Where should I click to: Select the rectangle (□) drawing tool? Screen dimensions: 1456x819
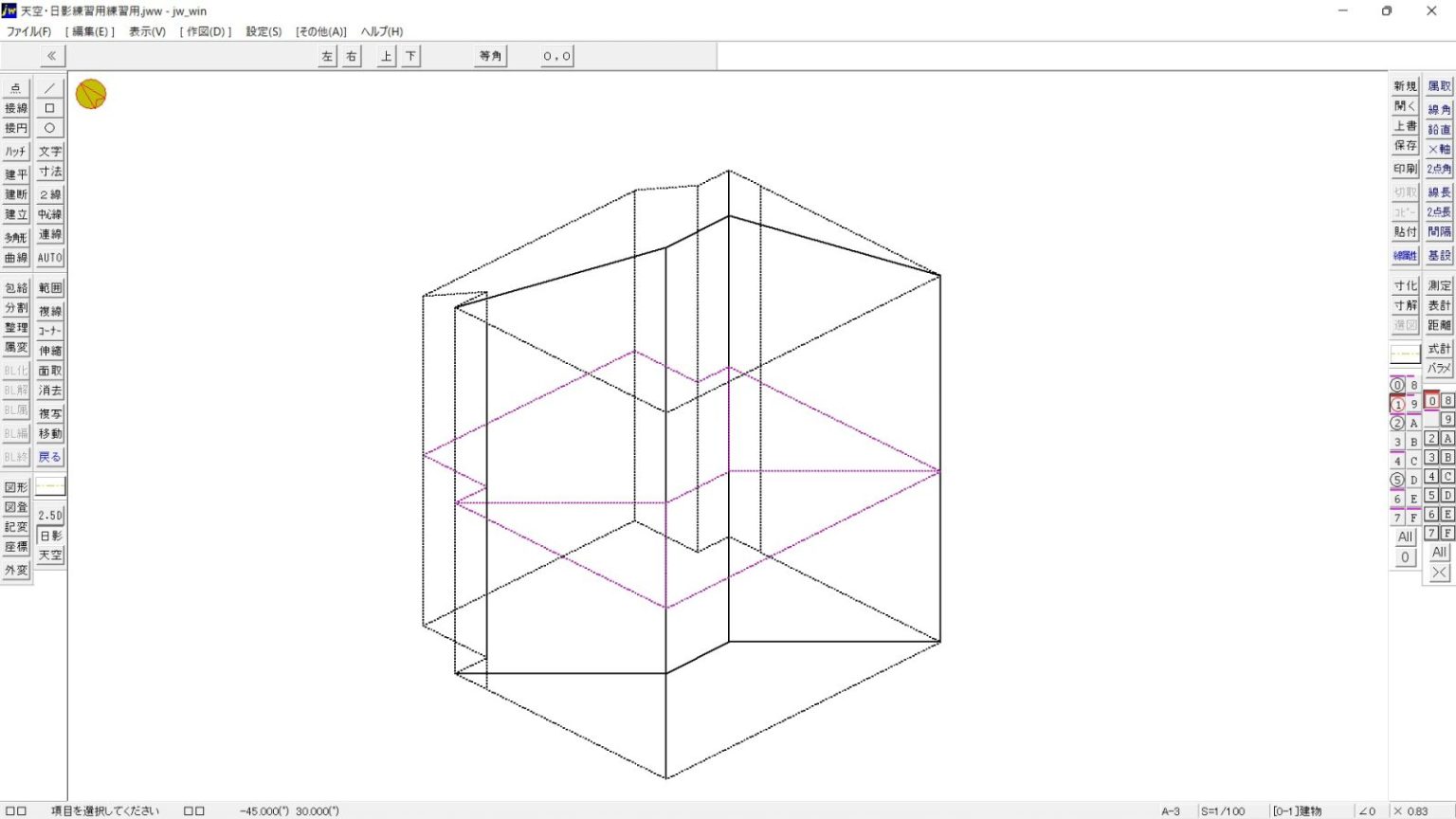[50, 108]
